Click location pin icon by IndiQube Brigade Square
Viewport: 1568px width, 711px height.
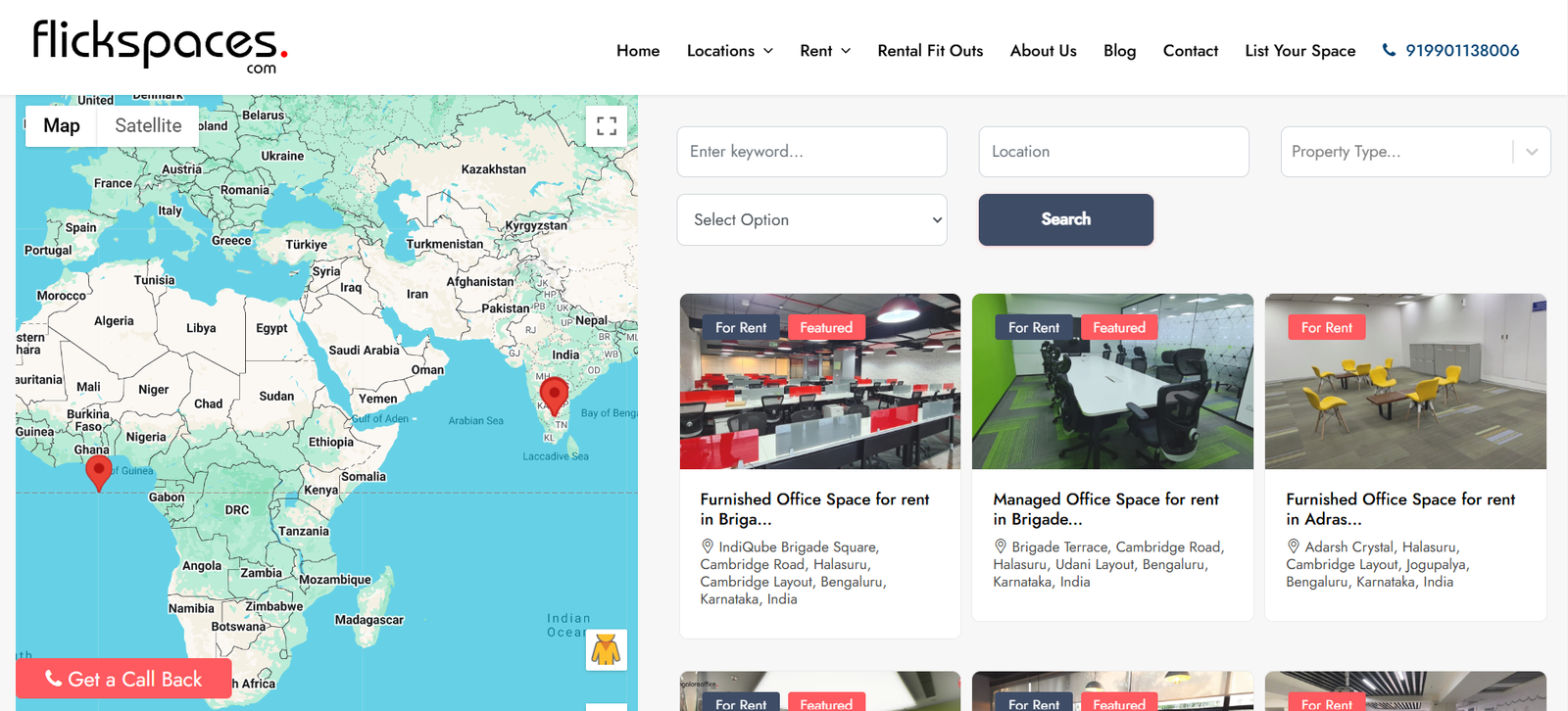708,546
